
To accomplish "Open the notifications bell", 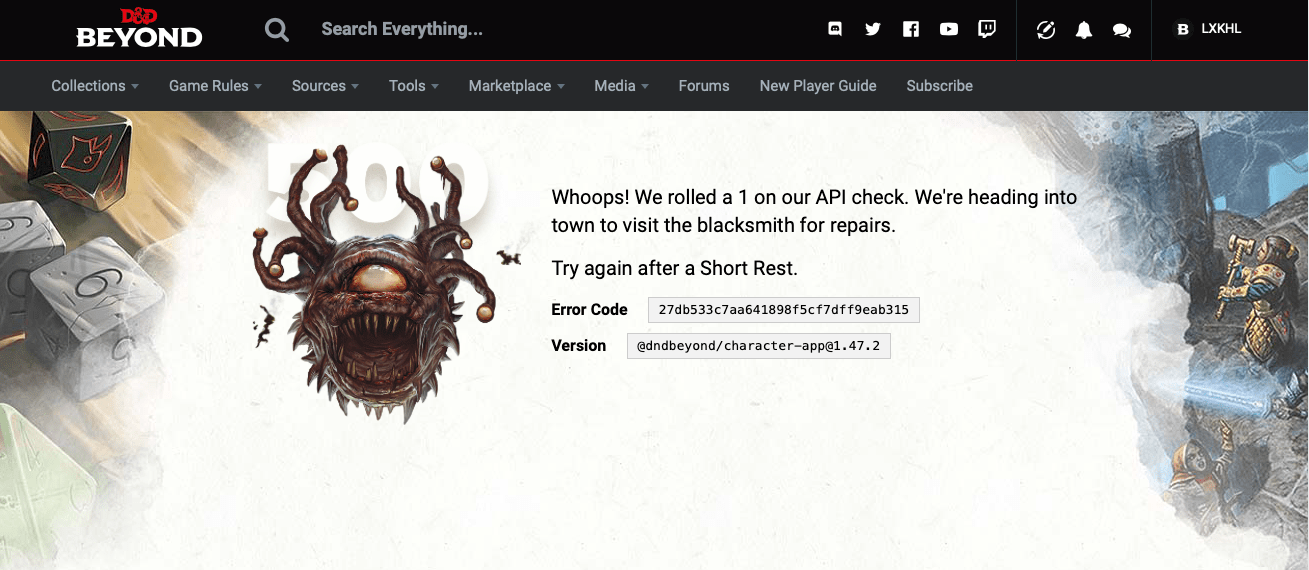I will point(1084,30).
